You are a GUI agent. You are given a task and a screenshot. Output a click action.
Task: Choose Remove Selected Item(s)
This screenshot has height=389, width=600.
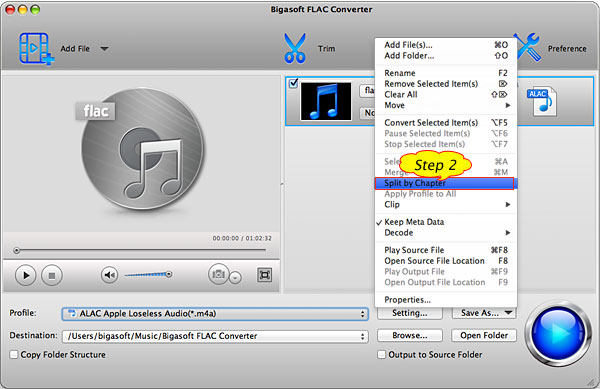[x=446, y=84]
